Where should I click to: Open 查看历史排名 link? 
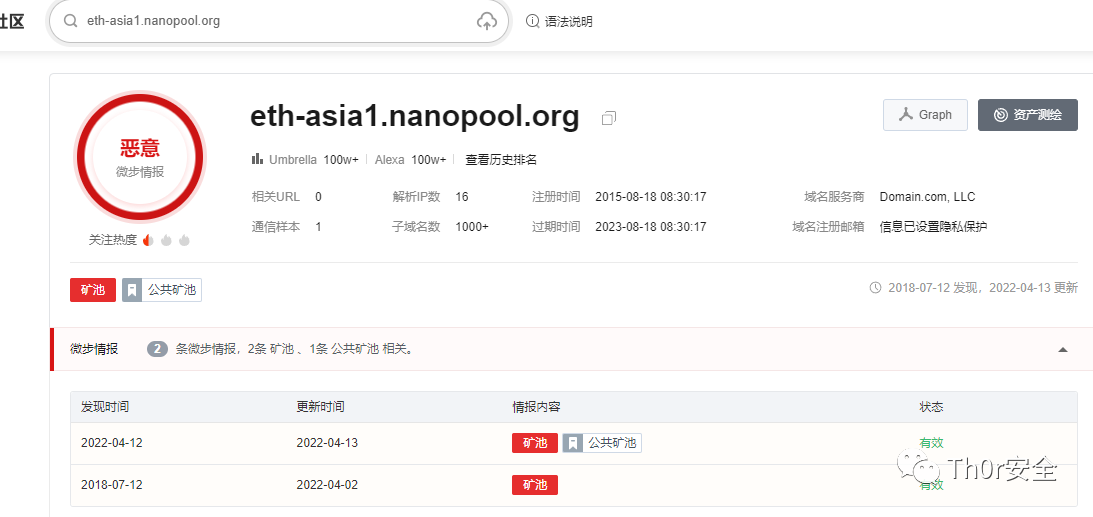(x=501, y=160)
